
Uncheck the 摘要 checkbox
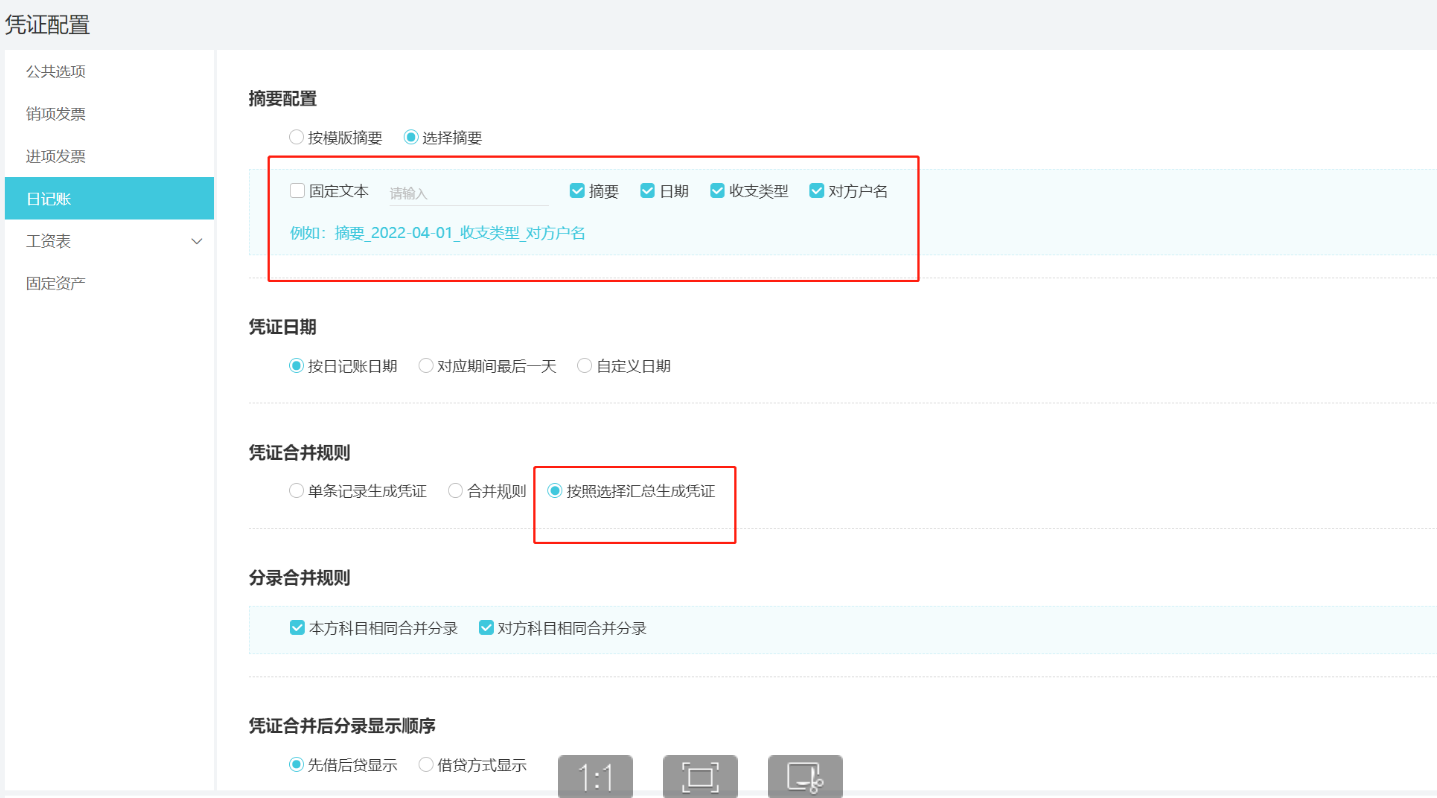pos(577,191)
